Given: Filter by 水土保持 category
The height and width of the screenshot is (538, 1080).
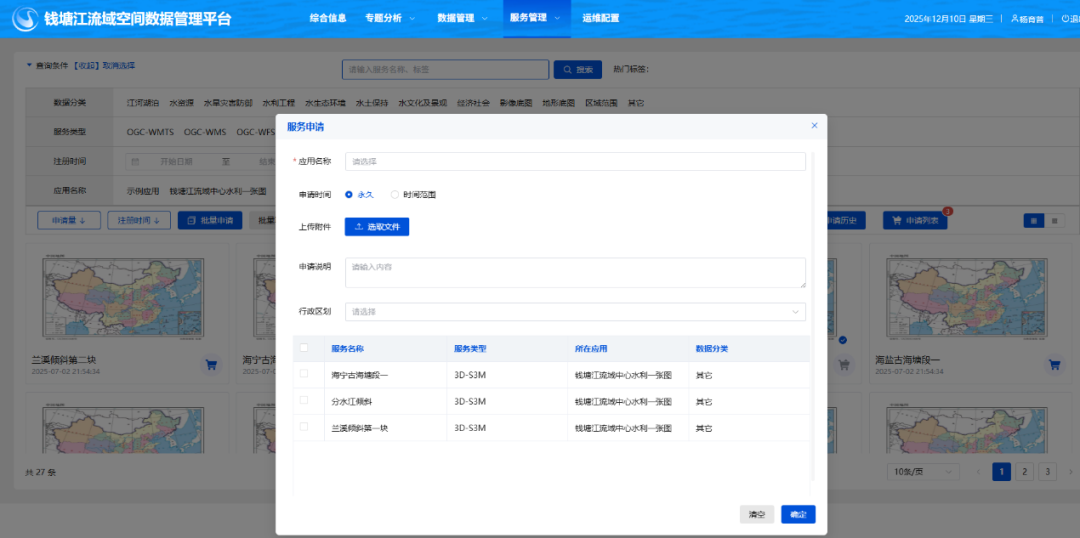Looking at the screenshot, I should tap(372, 103).
